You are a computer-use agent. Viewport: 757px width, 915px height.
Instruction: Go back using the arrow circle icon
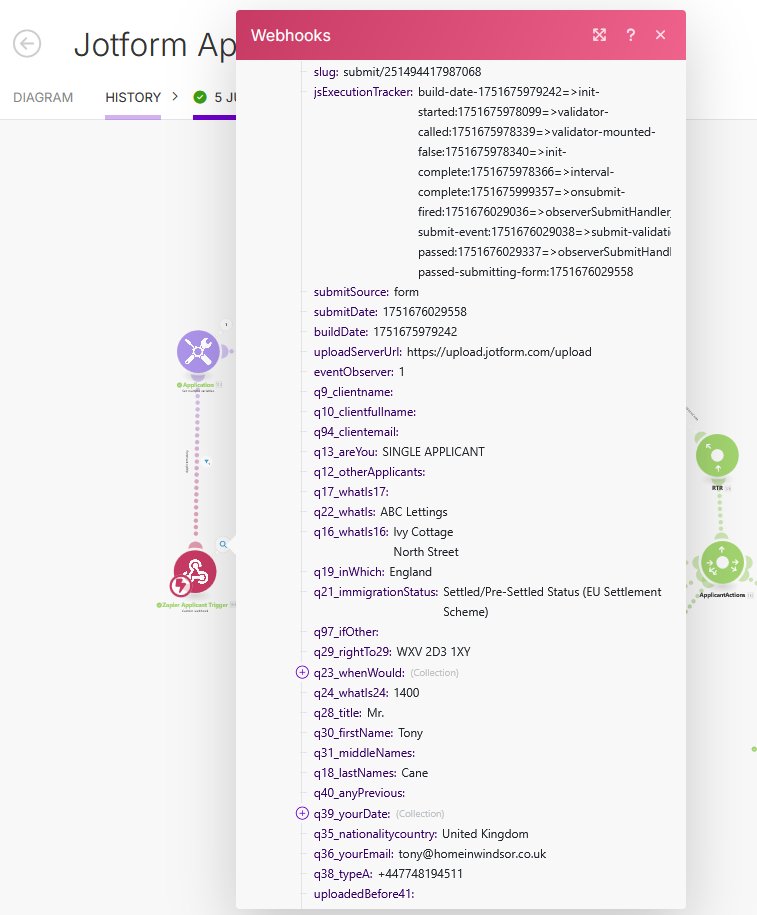[27, 44]
